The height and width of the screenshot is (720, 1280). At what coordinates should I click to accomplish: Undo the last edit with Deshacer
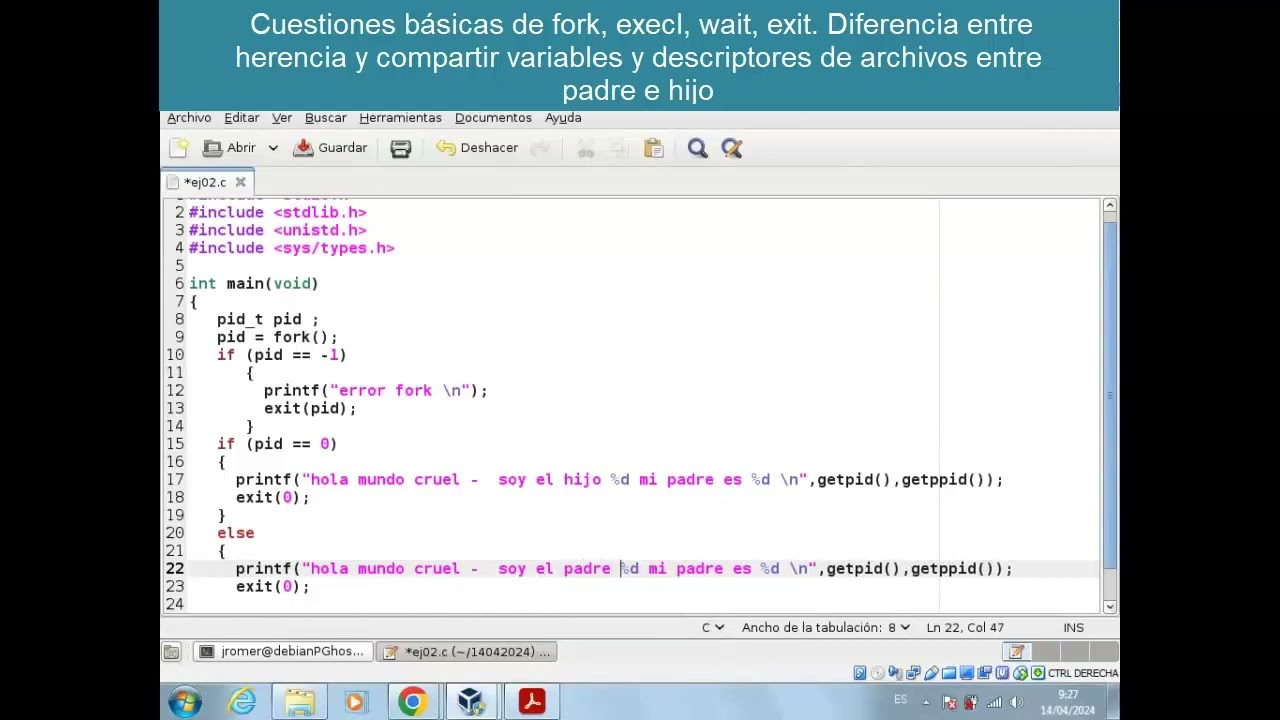477,148
